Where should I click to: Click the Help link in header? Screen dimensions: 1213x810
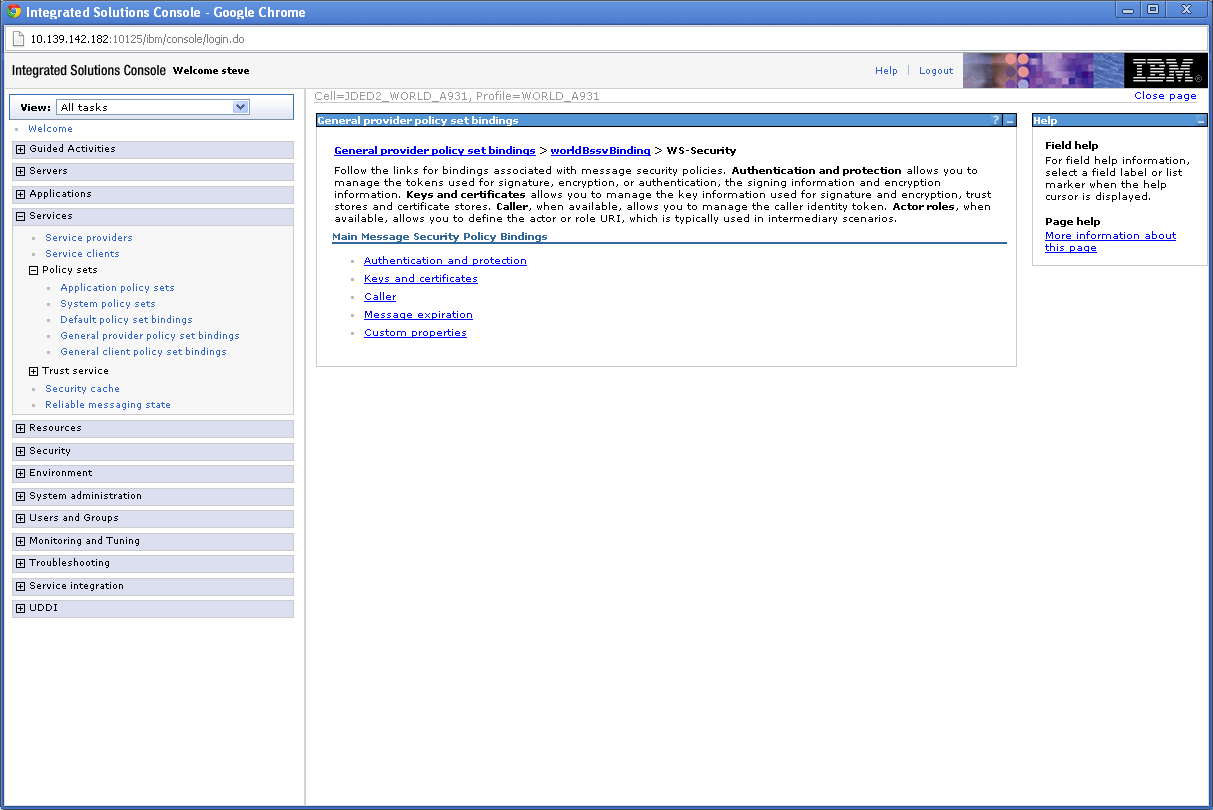[x=886, y=71]
